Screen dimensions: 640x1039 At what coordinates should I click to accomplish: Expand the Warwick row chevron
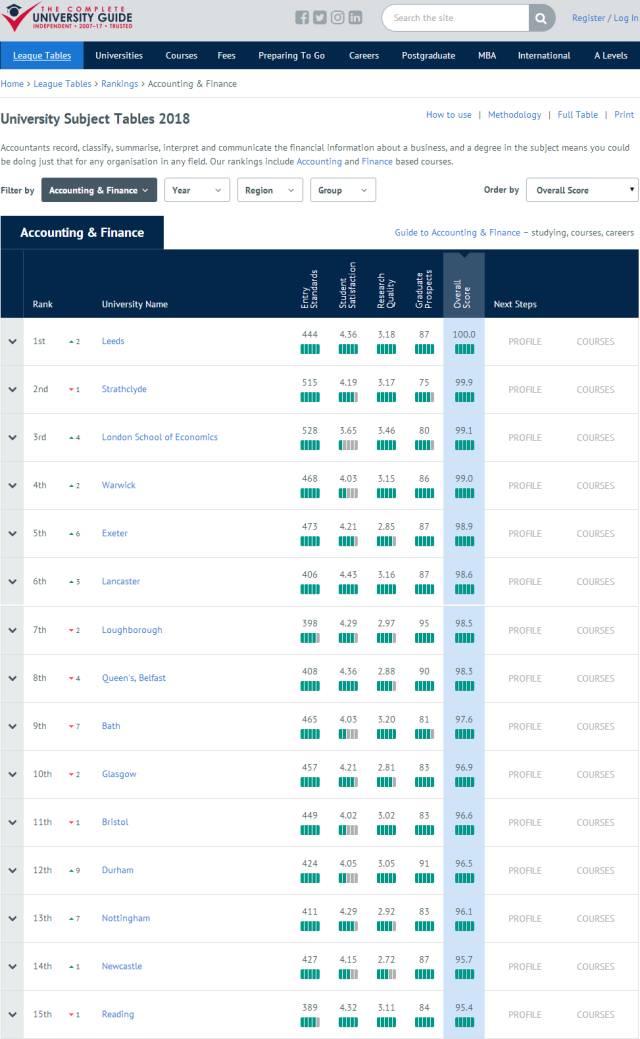[x=12, y=486]
